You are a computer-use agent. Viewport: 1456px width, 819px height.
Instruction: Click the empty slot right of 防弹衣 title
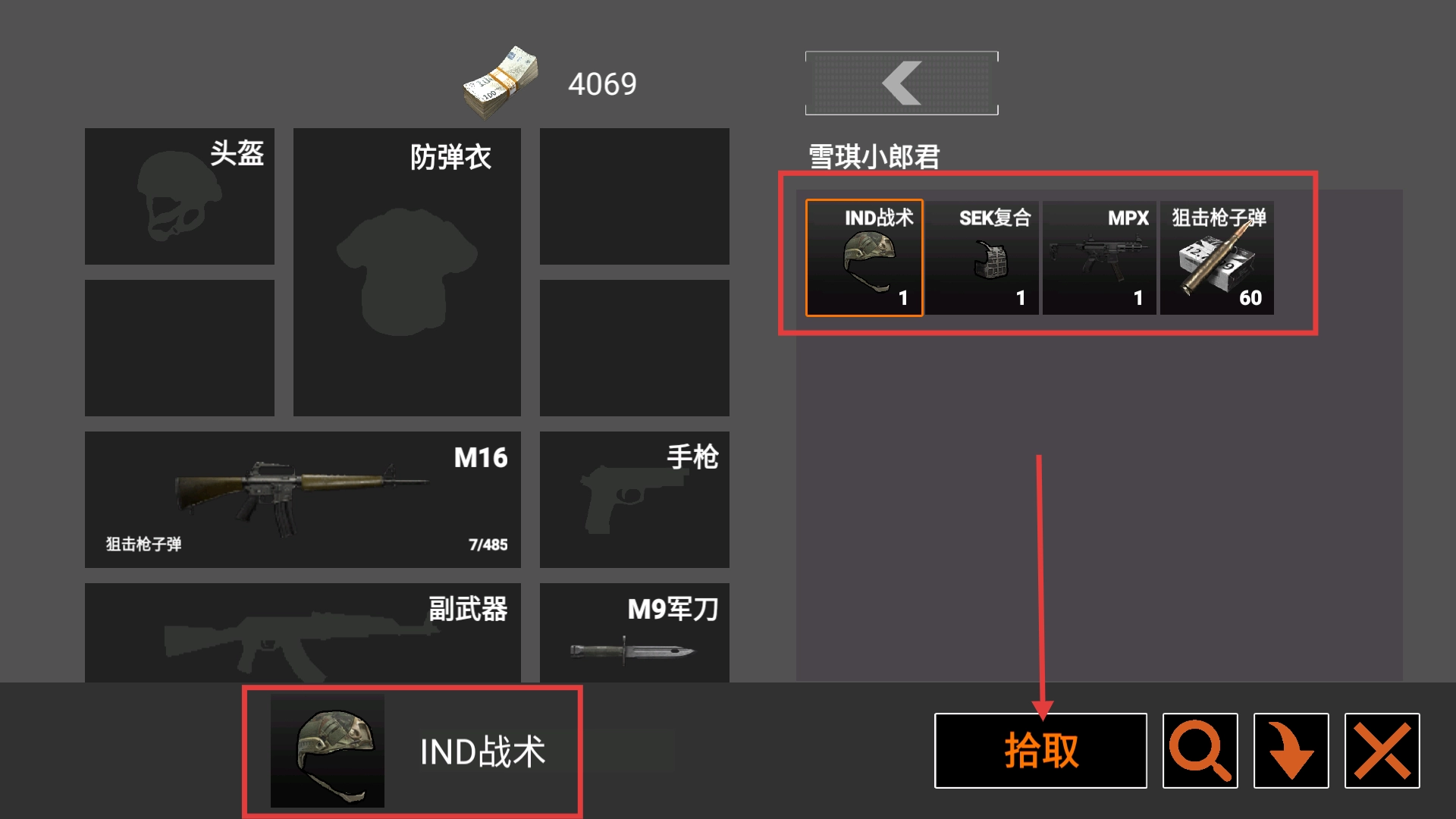635,196
